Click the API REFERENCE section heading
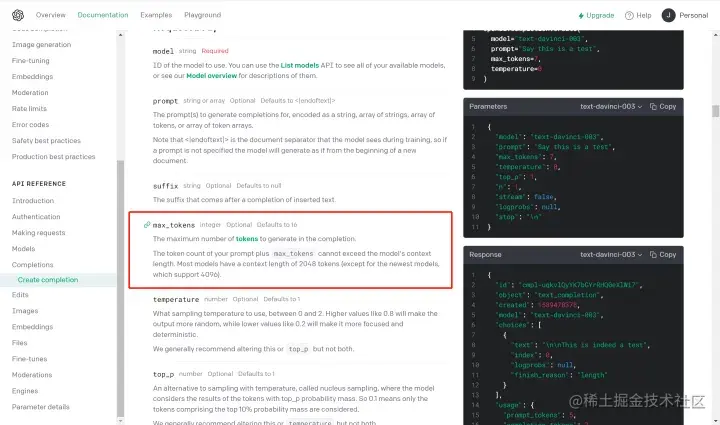The height and width of the screenshot is (425, 720). [39, 184]
